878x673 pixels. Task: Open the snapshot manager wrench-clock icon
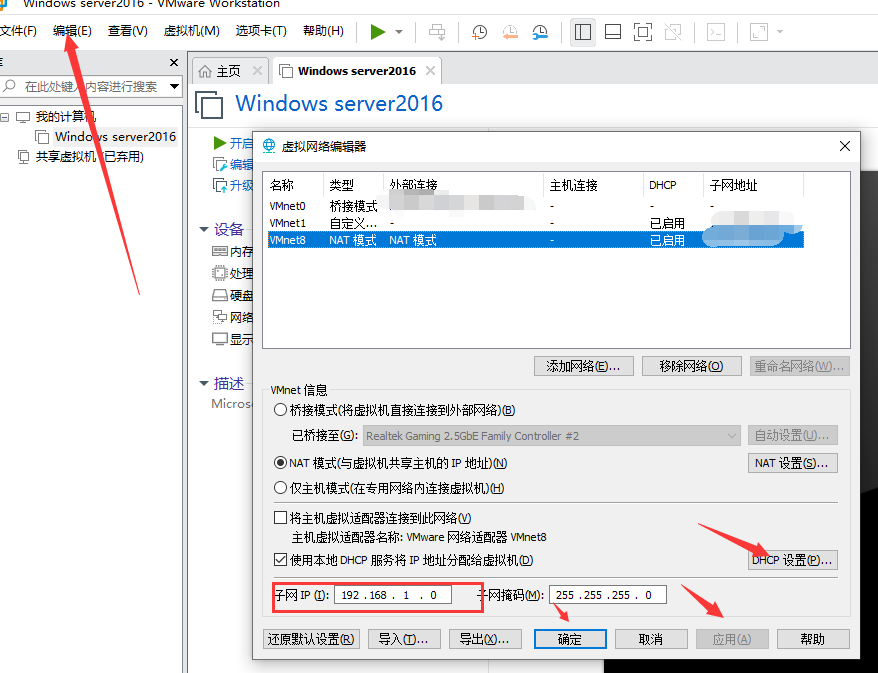pyautogui.click(x=540, y=32)
